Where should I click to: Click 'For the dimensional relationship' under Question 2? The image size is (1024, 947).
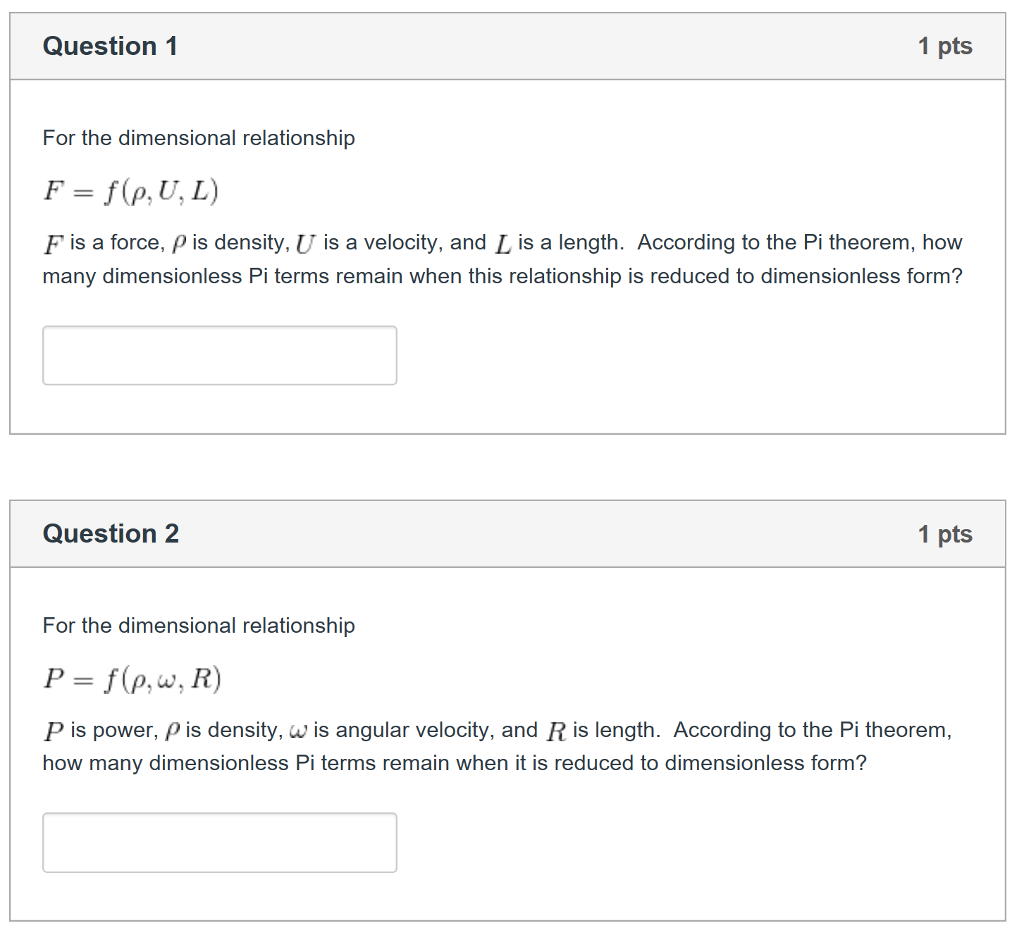[198, 625]
